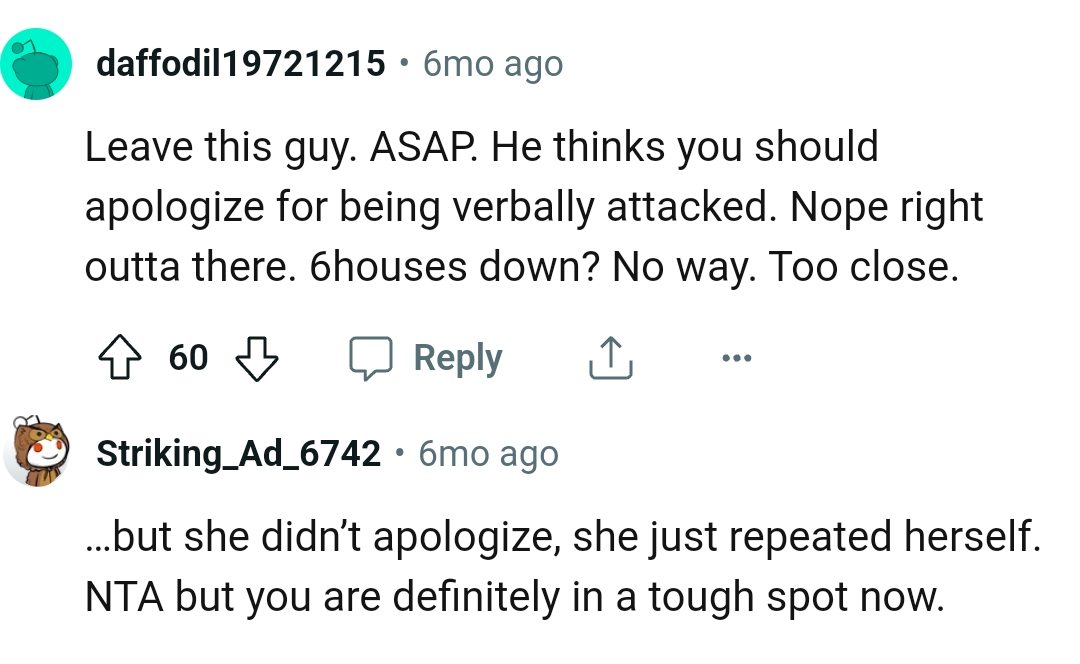
Task: Click Striking_Ad_6742's owl avatar
Action: pos(38,452)
